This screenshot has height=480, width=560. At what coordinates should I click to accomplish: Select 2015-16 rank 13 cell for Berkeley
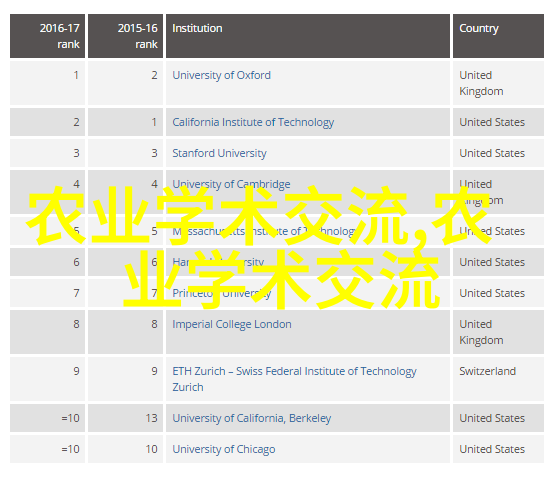click(125, 418)
